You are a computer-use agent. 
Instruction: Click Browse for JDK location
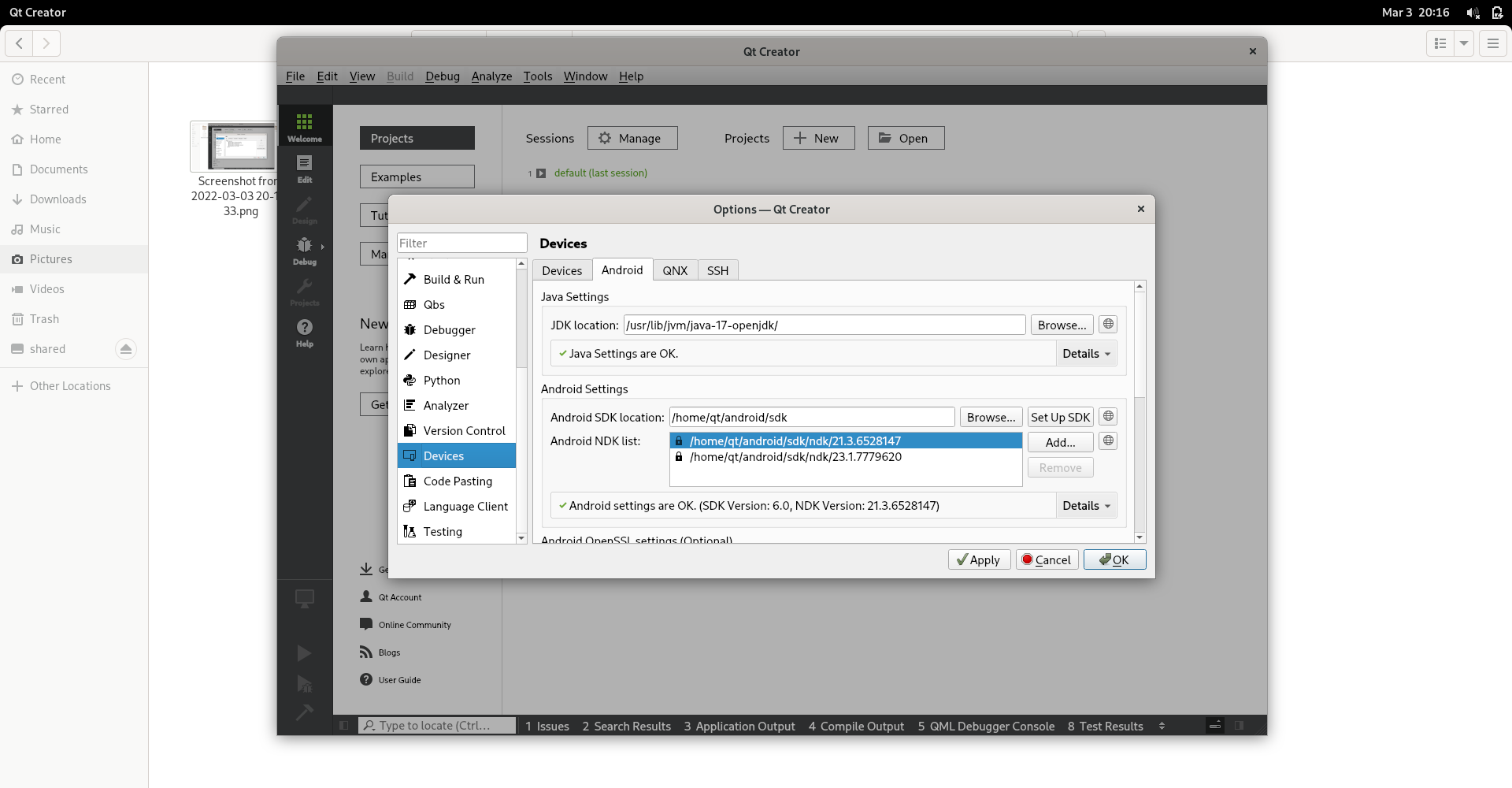1062,325
